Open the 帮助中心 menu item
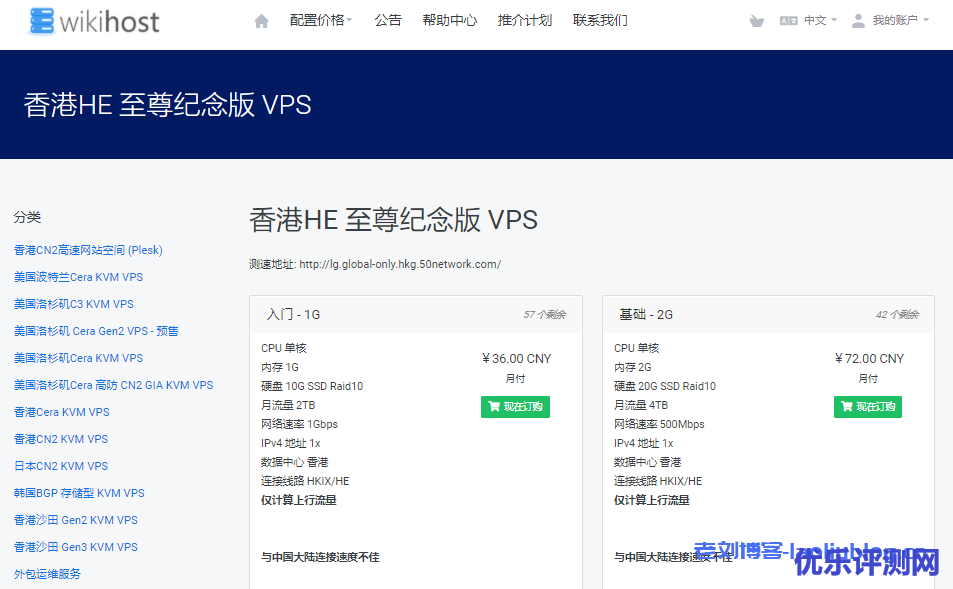This screenshot has height=589, width=953. point(449,21)
